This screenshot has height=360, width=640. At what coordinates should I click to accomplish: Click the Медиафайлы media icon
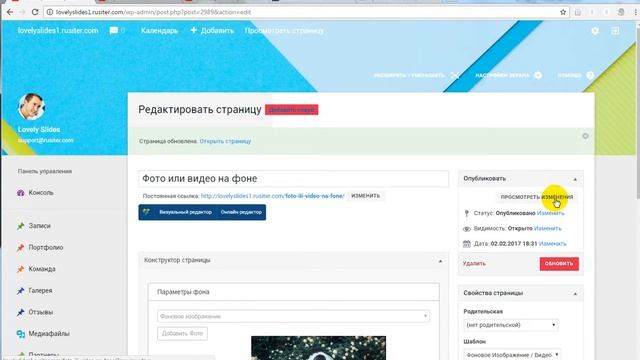click(x=21, y=334)
